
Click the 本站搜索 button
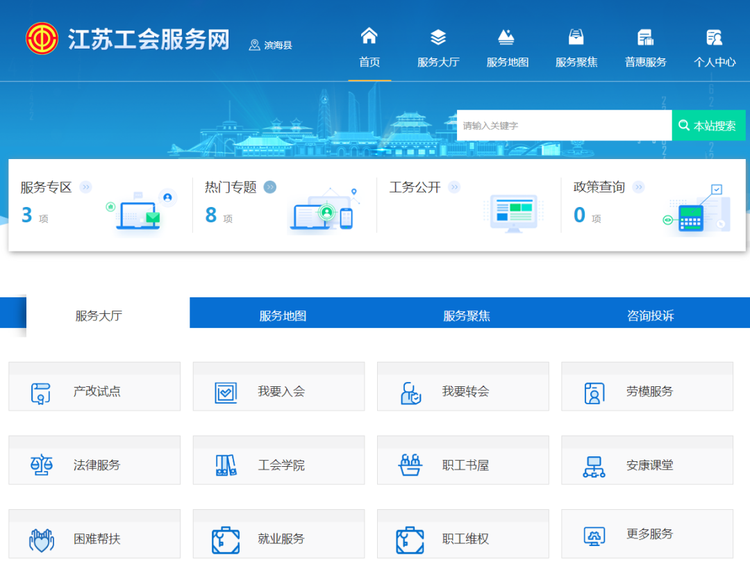pos(708,125)
